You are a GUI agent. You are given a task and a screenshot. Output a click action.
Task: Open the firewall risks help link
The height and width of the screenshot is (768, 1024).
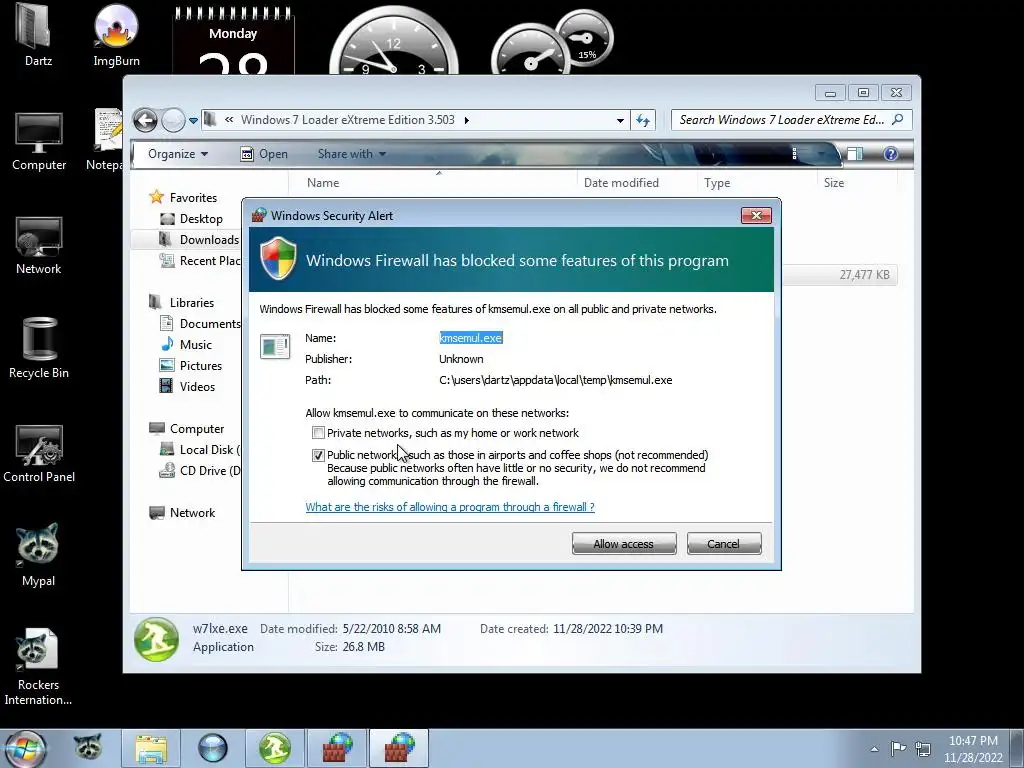point(450,507)
